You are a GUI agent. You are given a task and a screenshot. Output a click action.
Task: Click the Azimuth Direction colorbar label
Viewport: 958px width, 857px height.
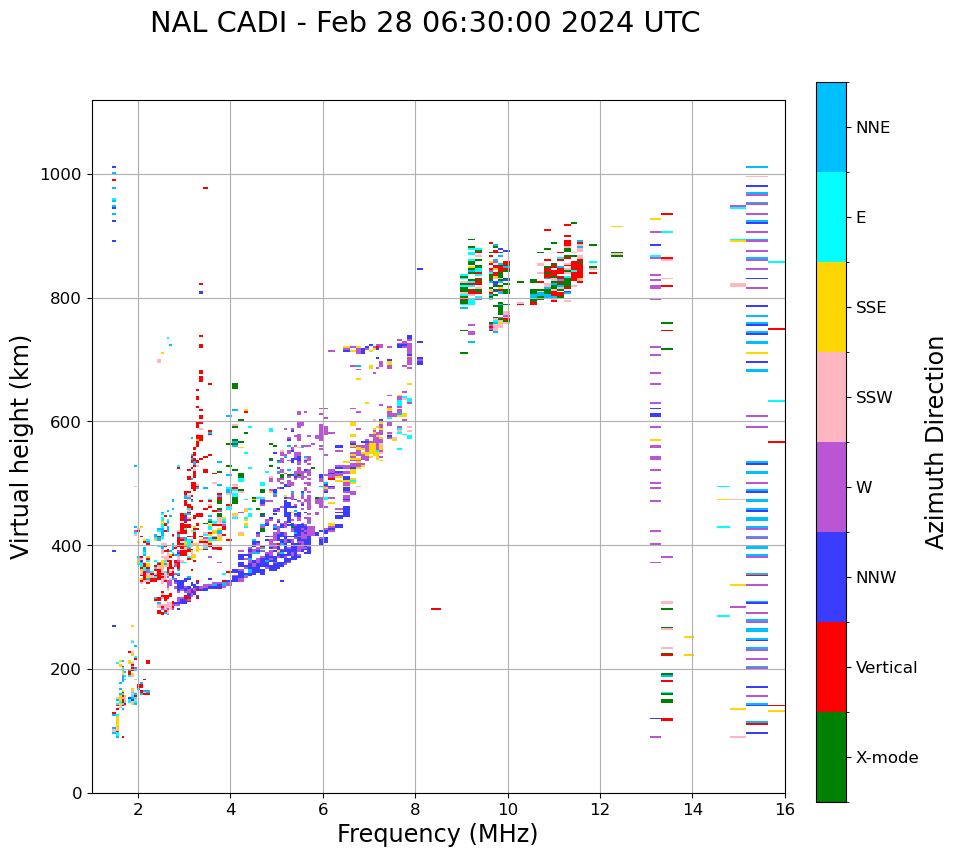935,442
